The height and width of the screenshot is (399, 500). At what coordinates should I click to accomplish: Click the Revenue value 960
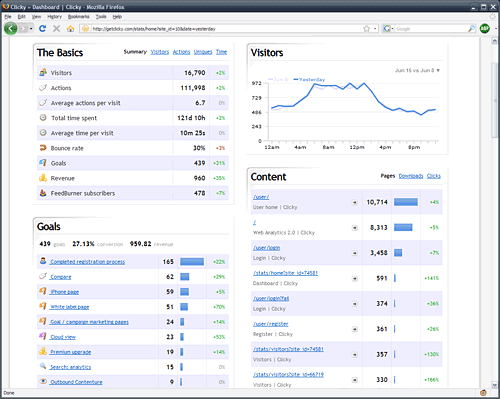[199, 178]
